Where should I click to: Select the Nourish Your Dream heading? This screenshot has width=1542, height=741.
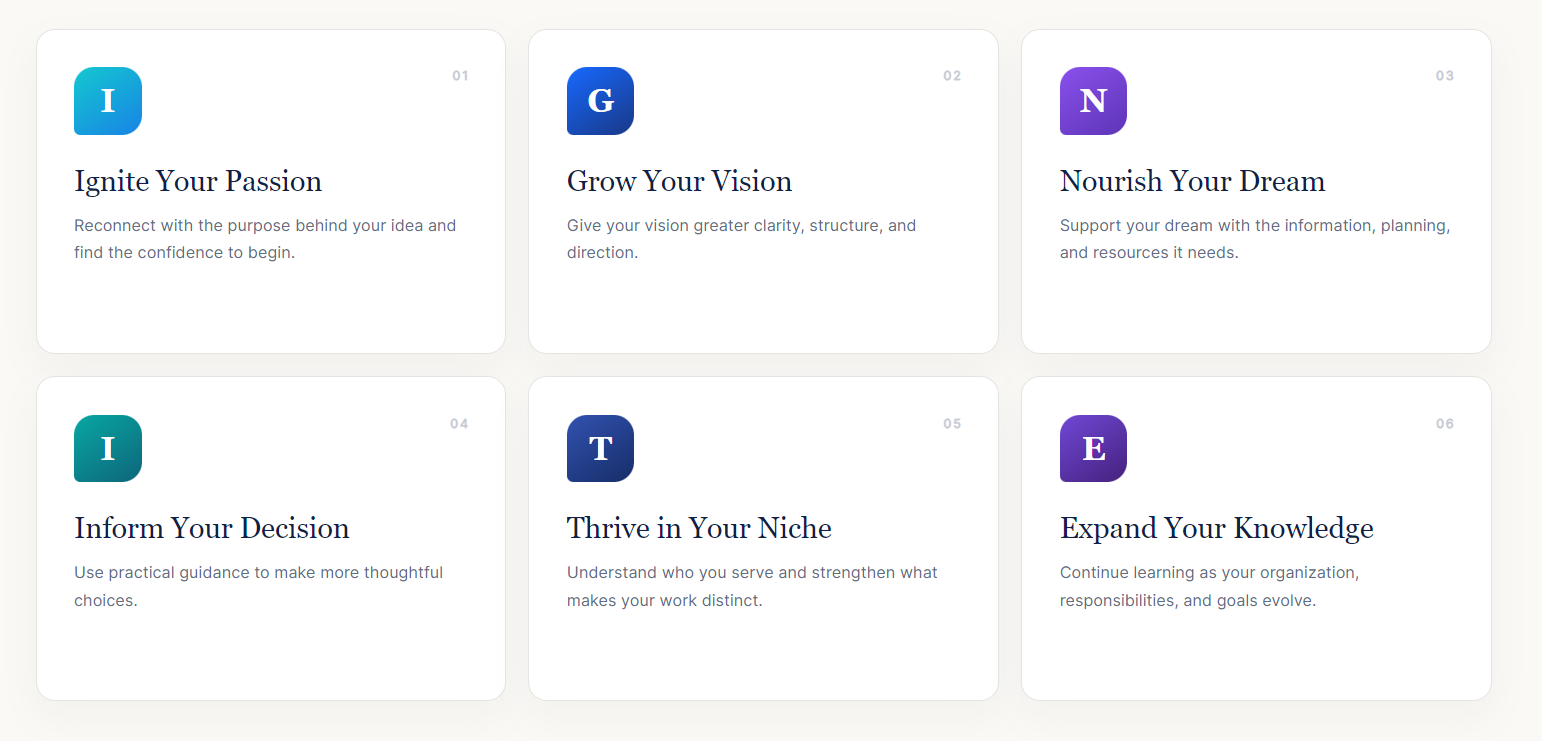click(x=1192, y=181)
